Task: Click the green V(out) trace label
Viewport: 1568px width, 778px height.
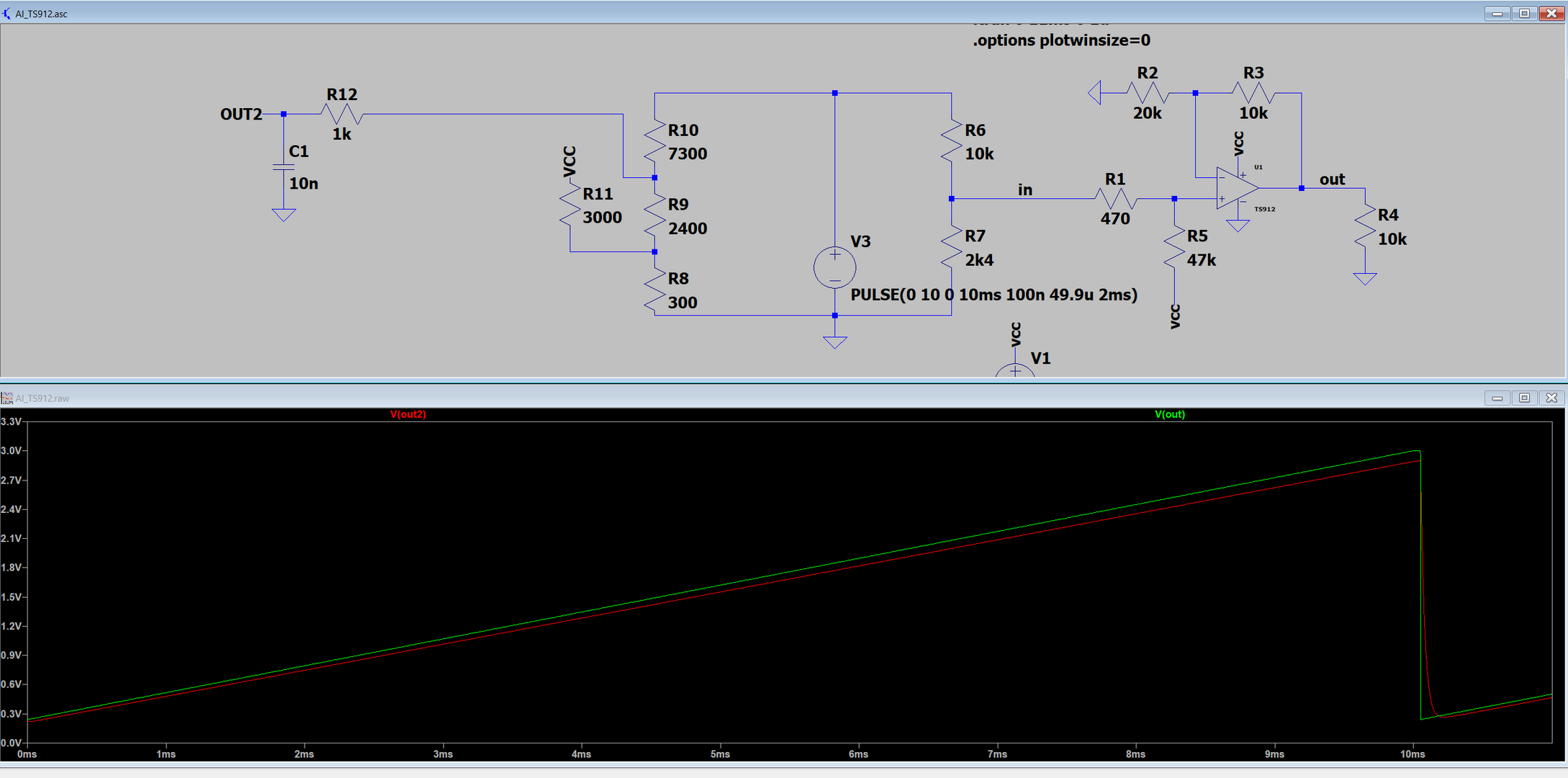Action: click(x=1169, y=414)
